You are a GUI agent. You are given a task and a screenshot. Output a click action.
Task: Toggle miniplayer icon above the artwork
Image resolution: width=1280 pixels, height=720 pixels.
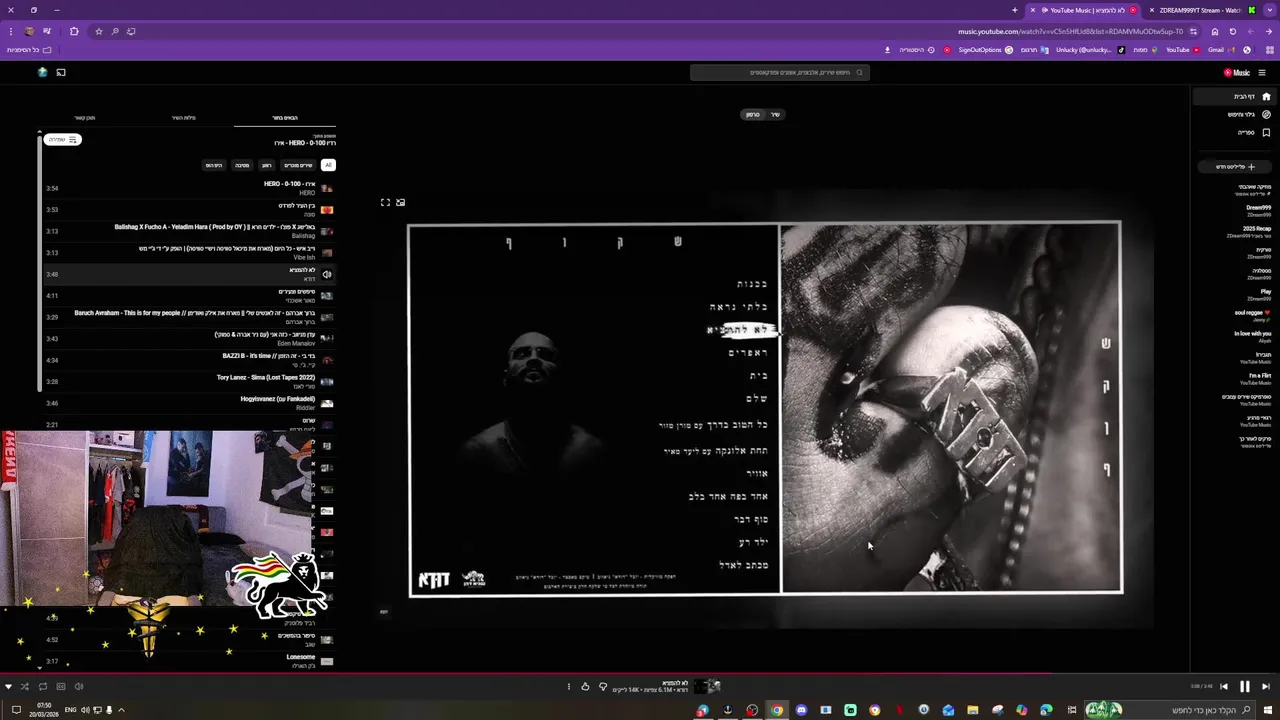(x=401, y=202)
